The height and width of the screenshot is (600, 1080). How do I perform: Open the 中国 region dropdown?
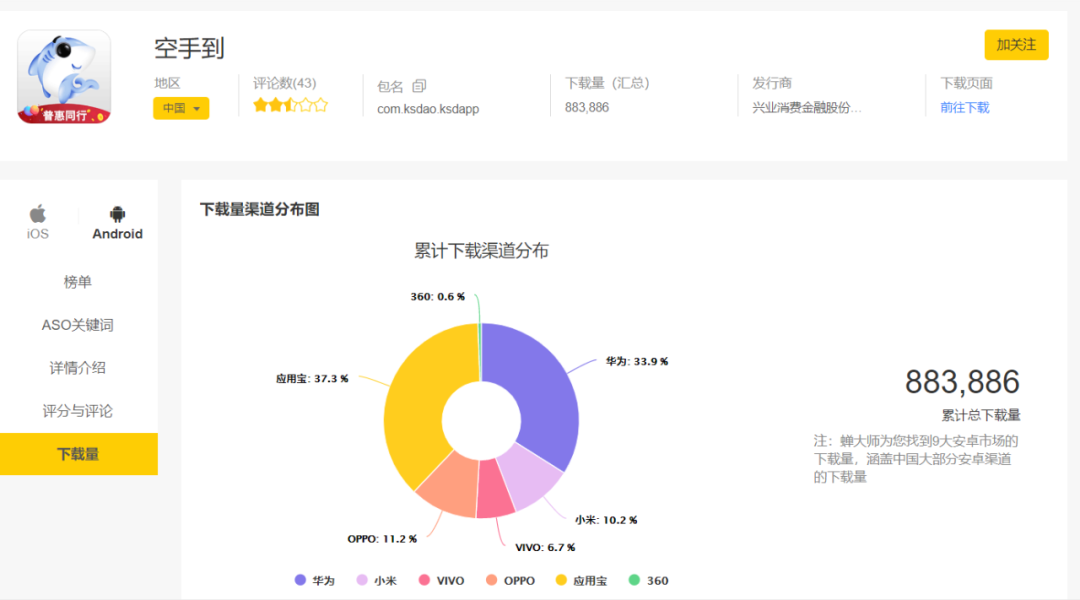[x=181, y=108]
